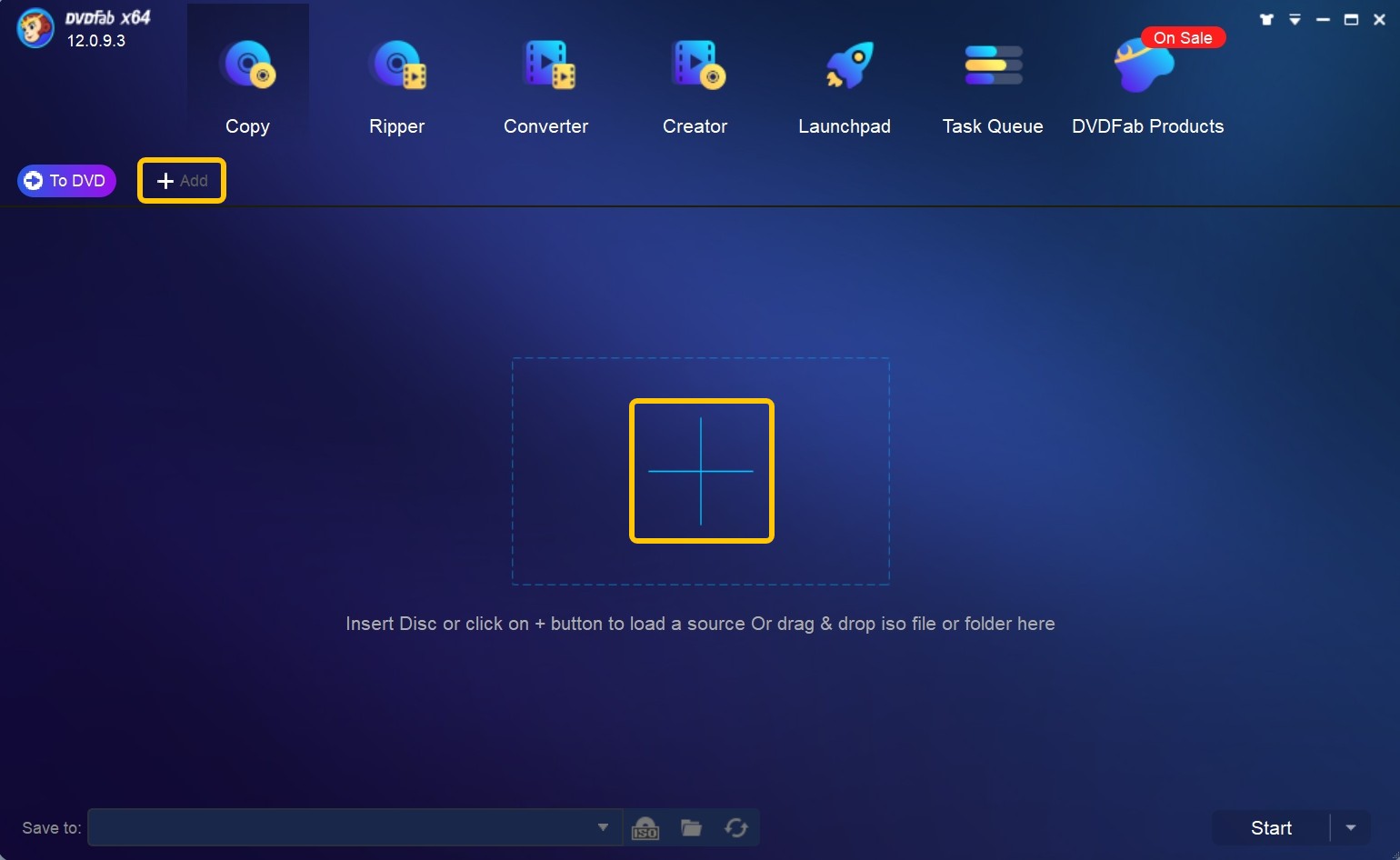Click the version text 12.0.9.3
Screen dimensions: 1400x860
(x=96, y=41)
